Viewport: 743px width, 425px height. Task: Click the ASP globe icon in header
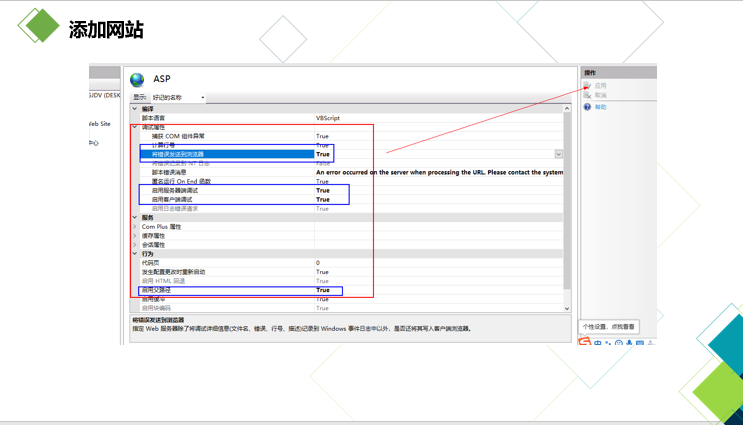click(137, 80)
